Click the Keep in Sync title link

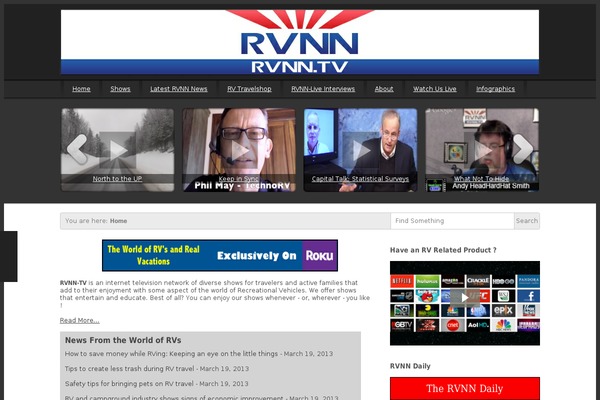pos(238,178)
